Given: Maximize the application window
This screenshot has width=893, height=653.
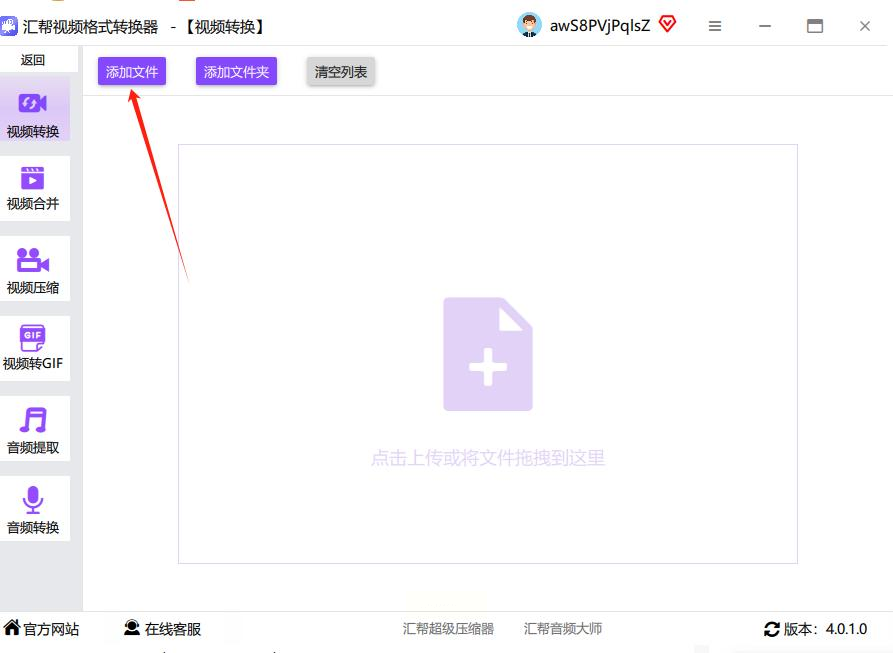Looking at the screenshot, I should point(815,26).
